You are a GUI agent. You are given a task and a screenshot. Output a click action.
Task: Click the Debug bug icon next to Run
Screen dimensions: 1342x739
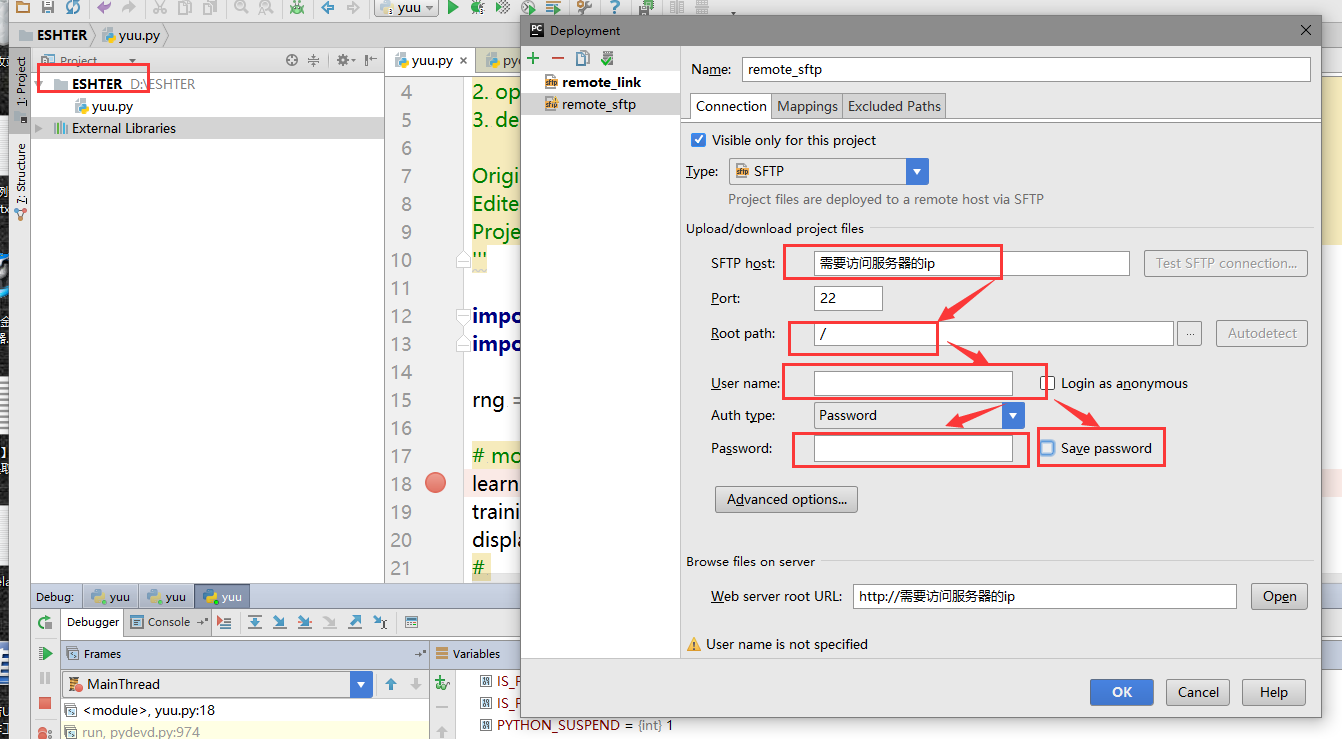tap(477, 8)
